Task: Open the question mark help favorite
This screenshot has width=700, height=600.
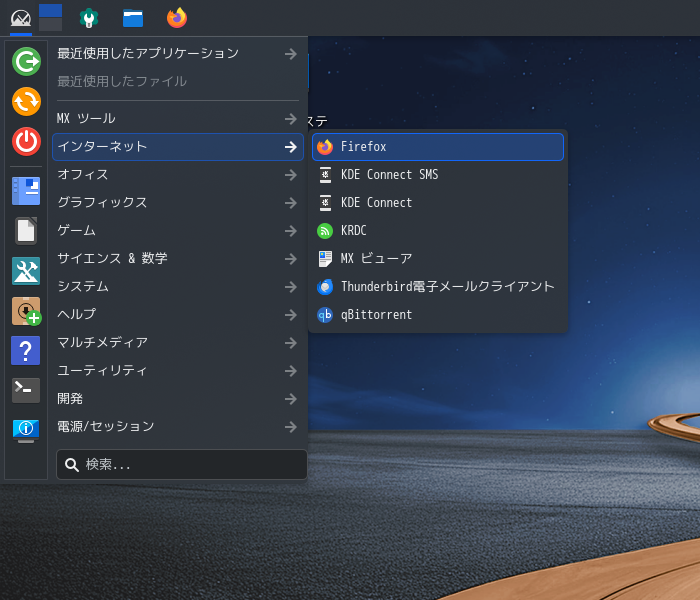Action: click(25, 350)
